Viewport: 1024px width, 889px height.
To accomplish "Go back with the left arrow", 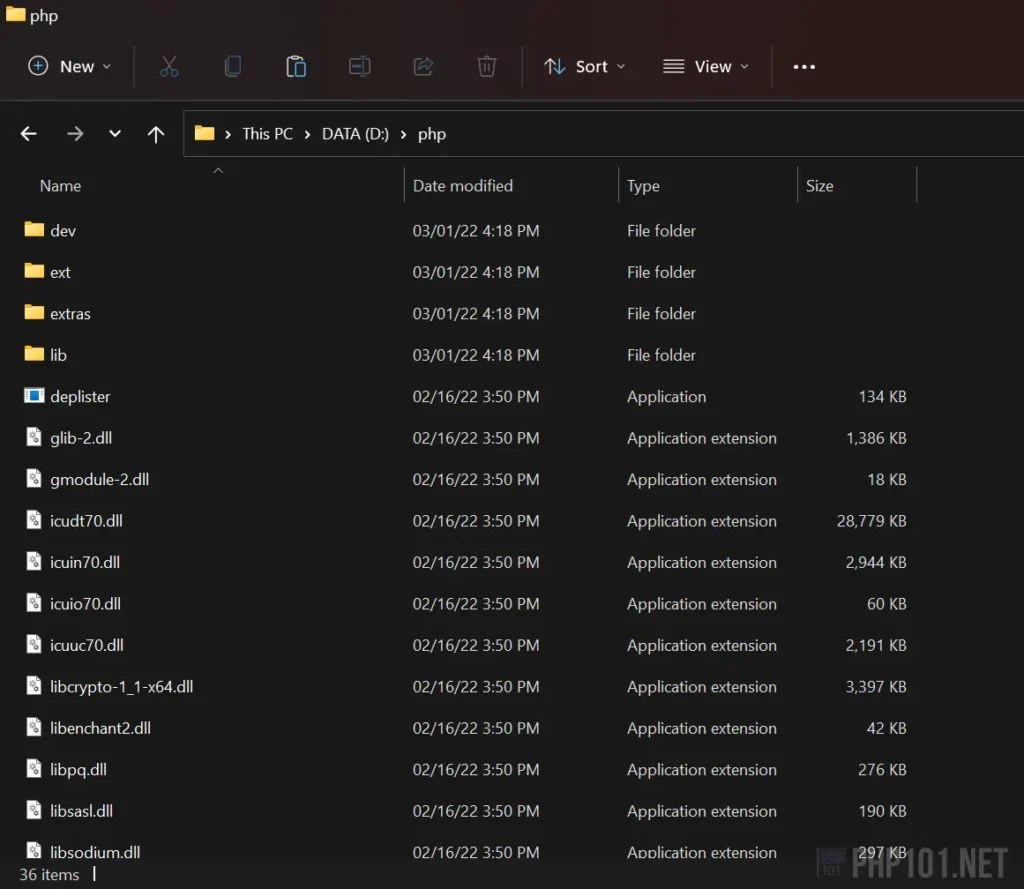I will (29, 134).
